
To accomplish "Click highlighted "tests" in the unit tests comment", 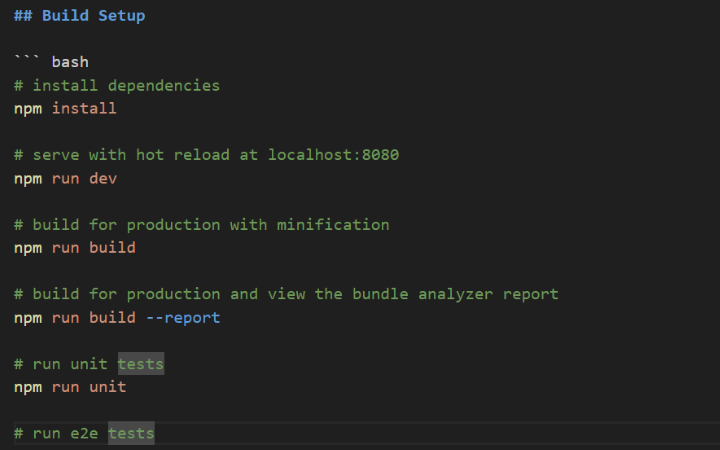I will pos(141,364).
